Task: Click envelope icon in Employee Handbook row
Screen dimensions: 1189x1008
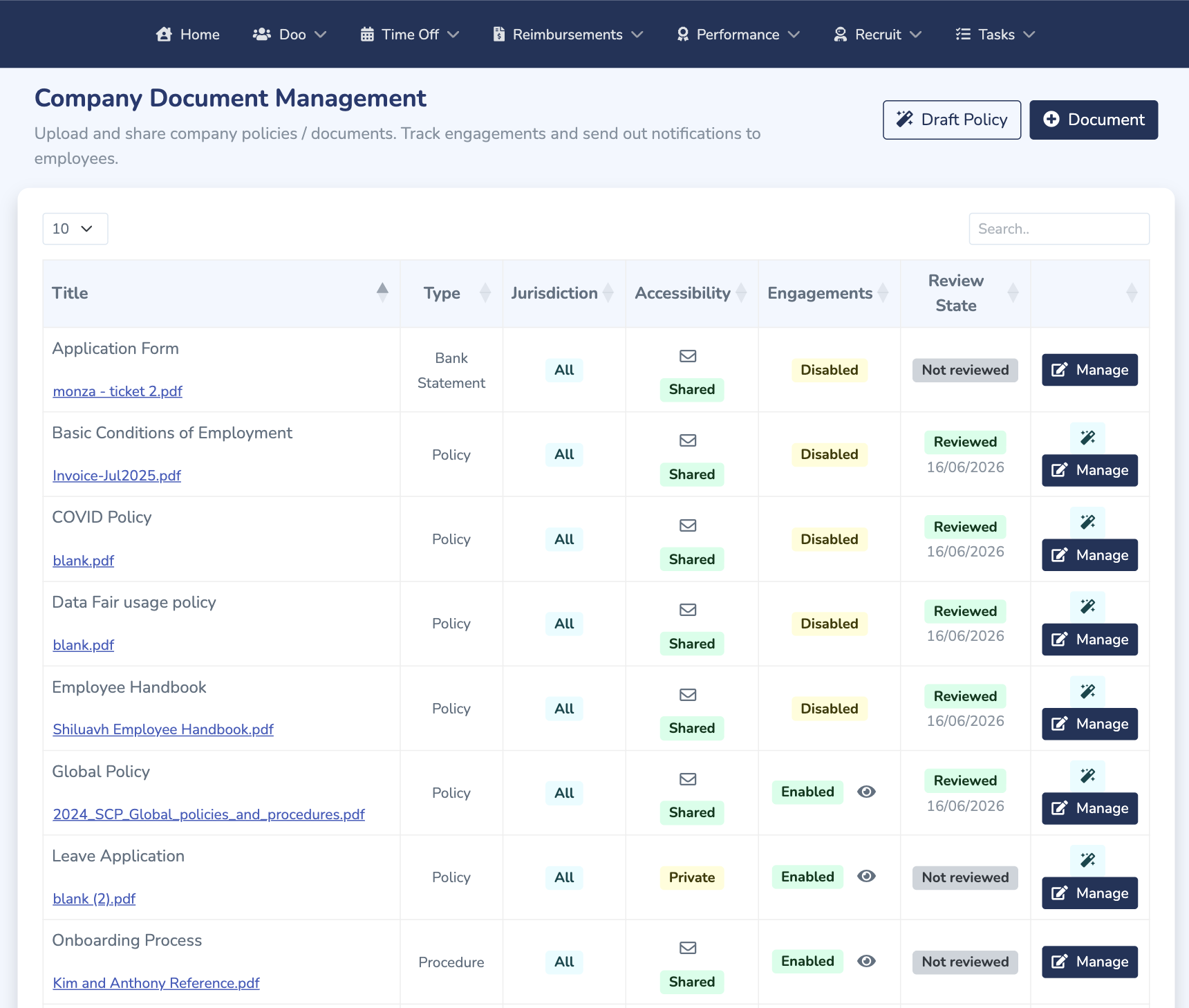Action: point(688,695)
